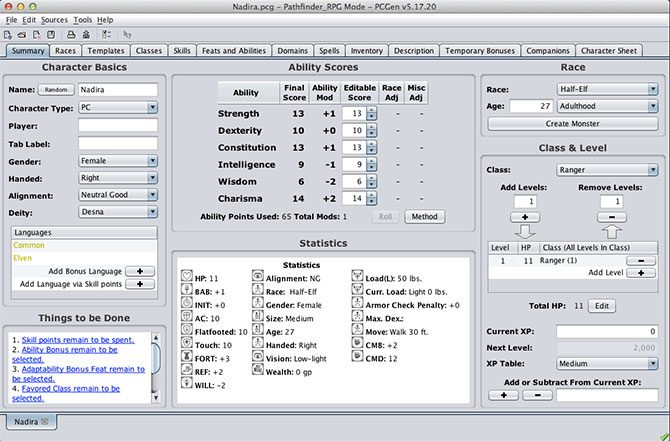Click the Export character toolbar icon
This screenshot has width=670, height=441.
[x=86, y=35]
